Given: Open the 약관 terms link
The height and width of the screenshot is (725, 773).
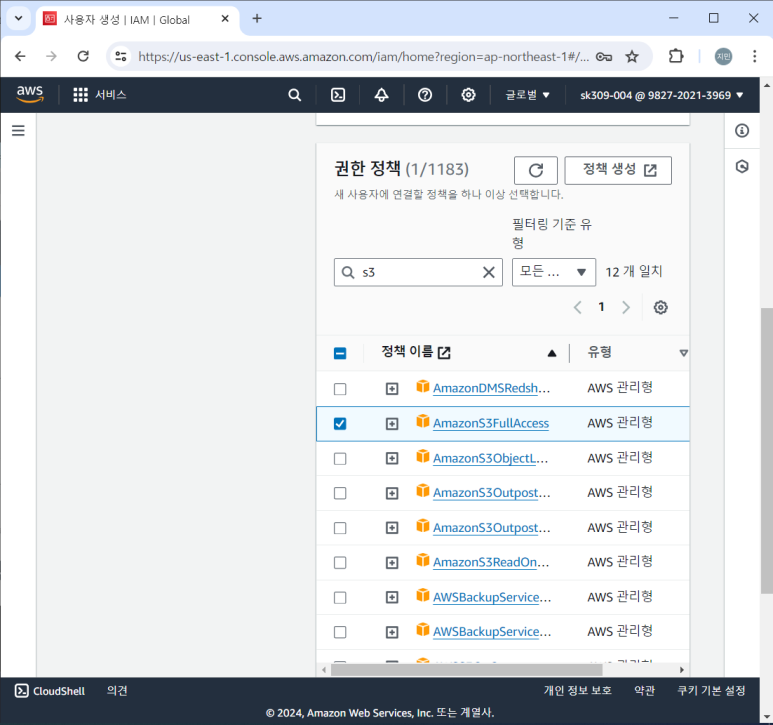Looking at the screenshot, I should click(x=644, y=690).
